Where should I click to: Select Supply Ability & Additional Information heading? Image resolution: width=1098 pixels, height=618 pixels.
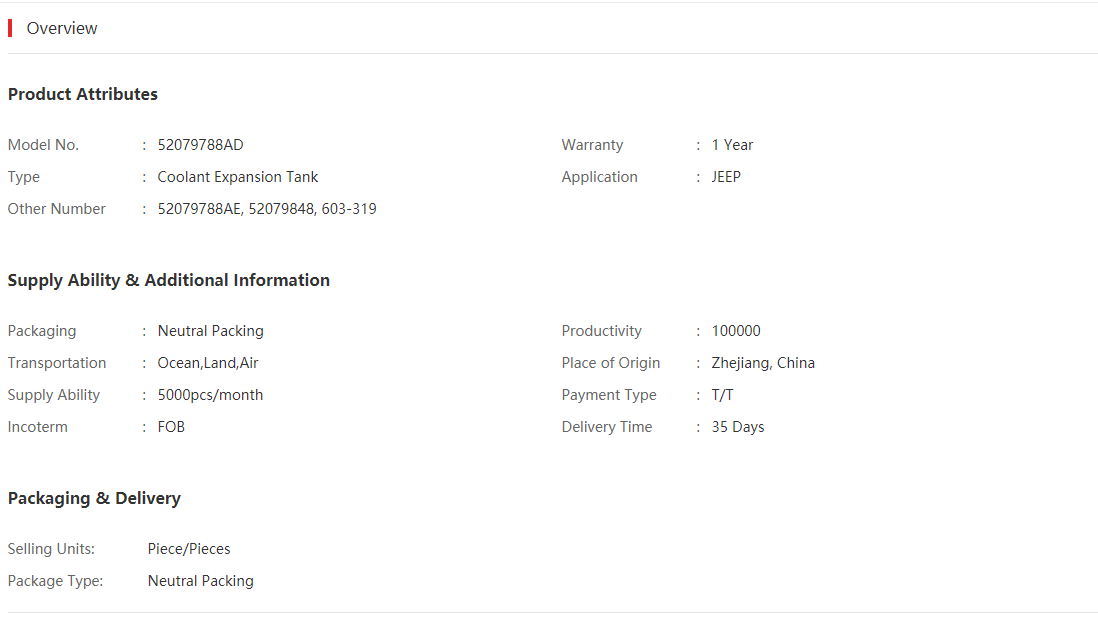[169, 280]
